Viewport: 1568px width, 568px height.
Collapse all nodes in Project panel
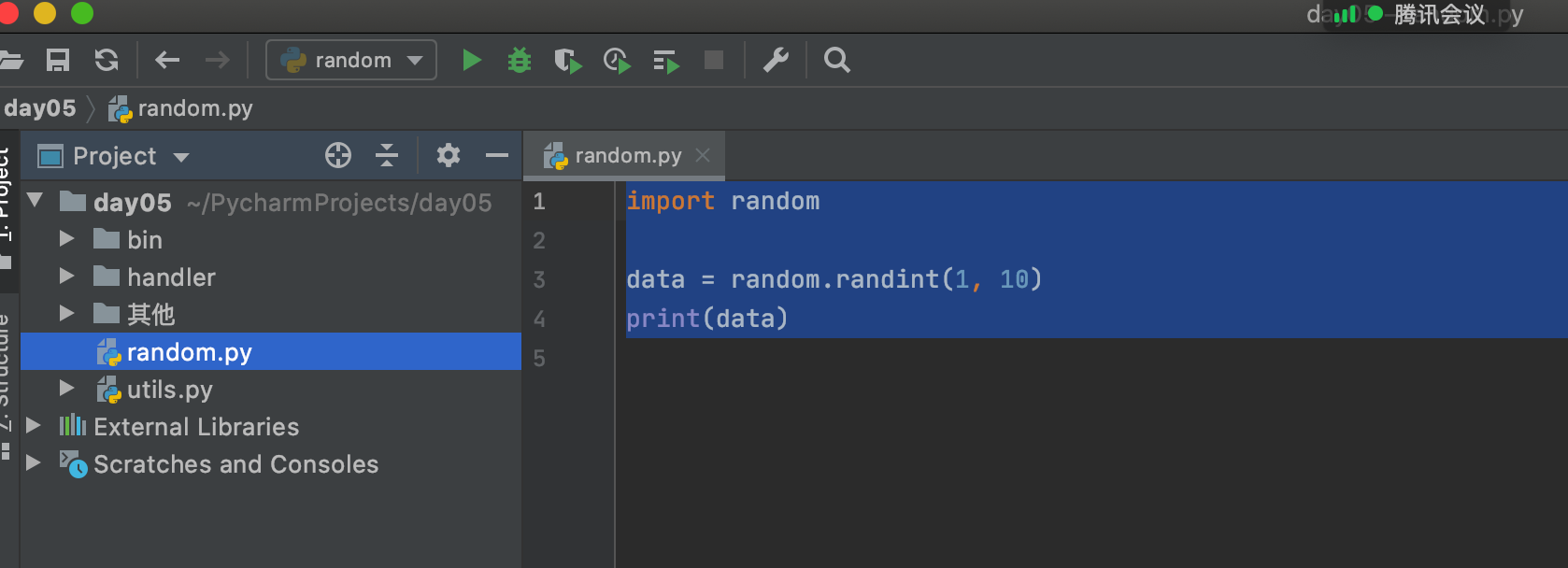[x=387, y=156]
